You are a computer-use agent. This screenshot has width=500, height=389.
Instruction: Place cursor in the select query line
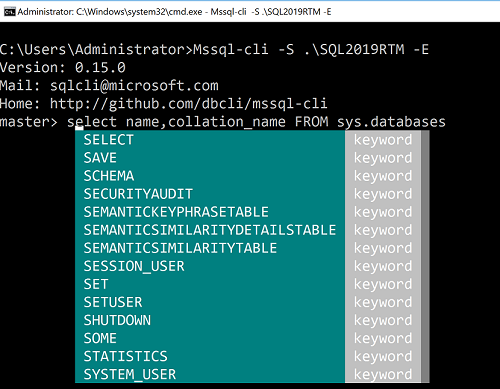coord(256,122)
